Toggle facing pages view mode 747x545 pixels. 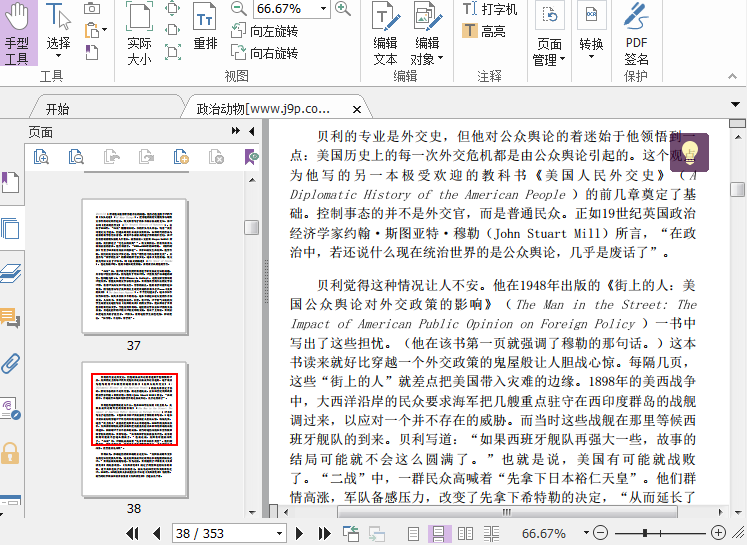click(x=465, y=533)
